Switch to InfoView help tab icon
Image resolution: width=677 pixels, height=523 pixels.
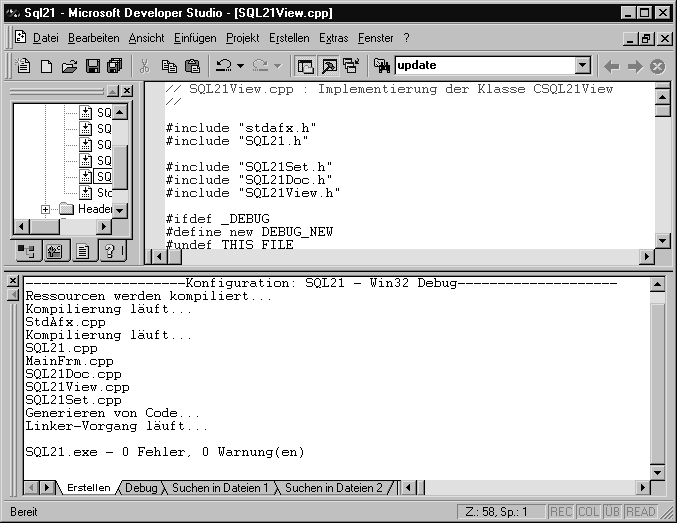[111, 251]
